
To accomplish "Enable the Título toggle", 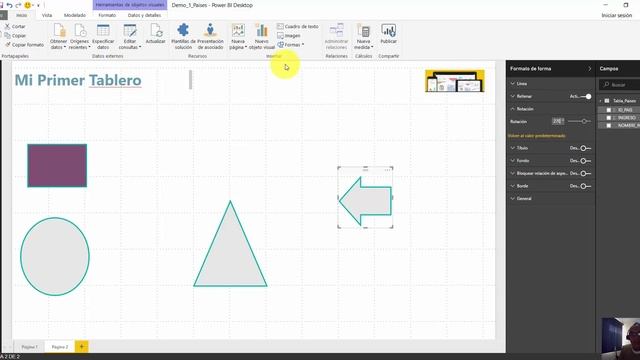I will [586, 148].
